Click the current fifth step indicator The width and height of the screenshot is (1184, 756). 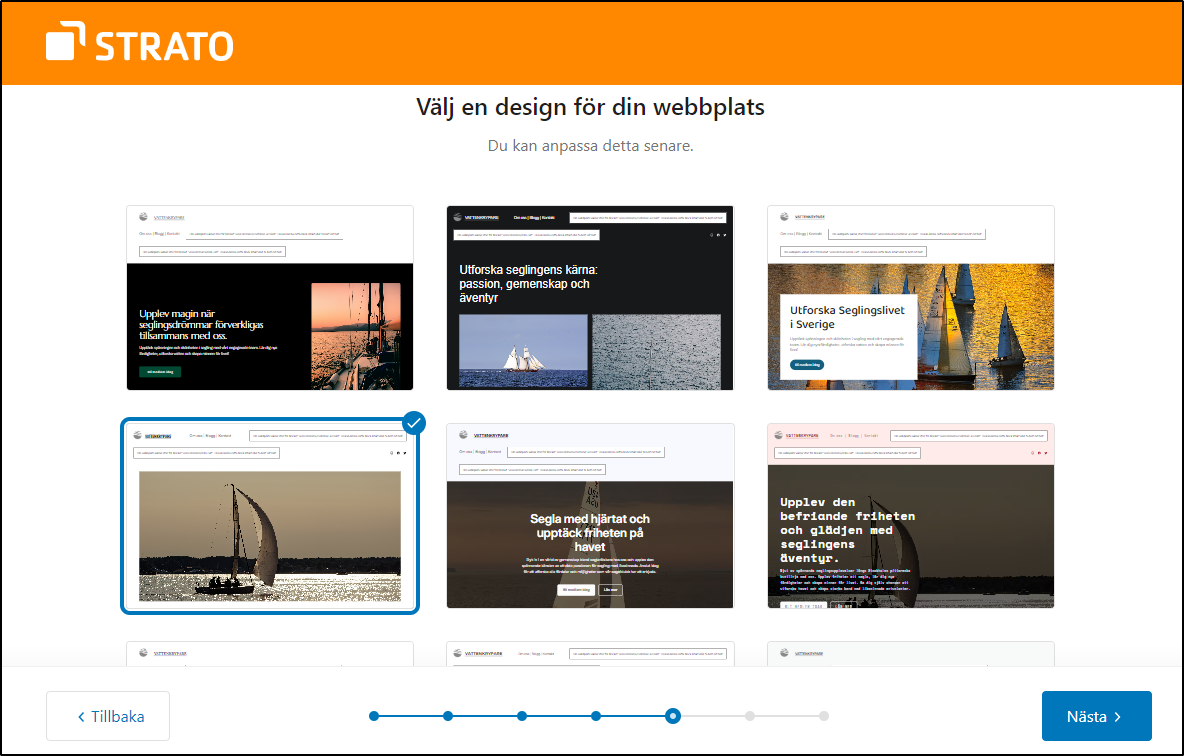tap(673, 716)
